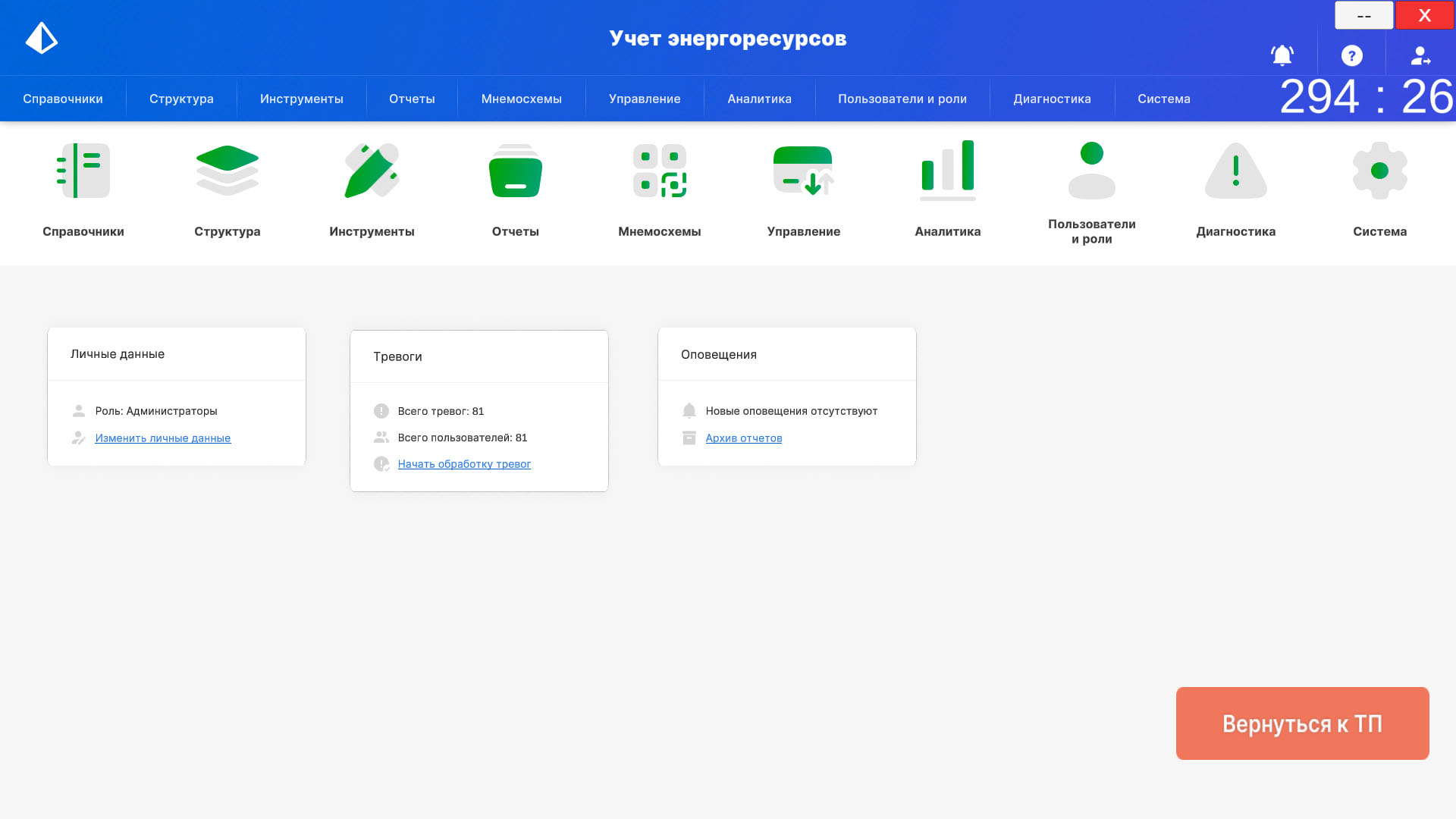Viewport: 1456px width, 819px height.
Task: Open the Справочники notebook icon
Action: tap(83, 171)
